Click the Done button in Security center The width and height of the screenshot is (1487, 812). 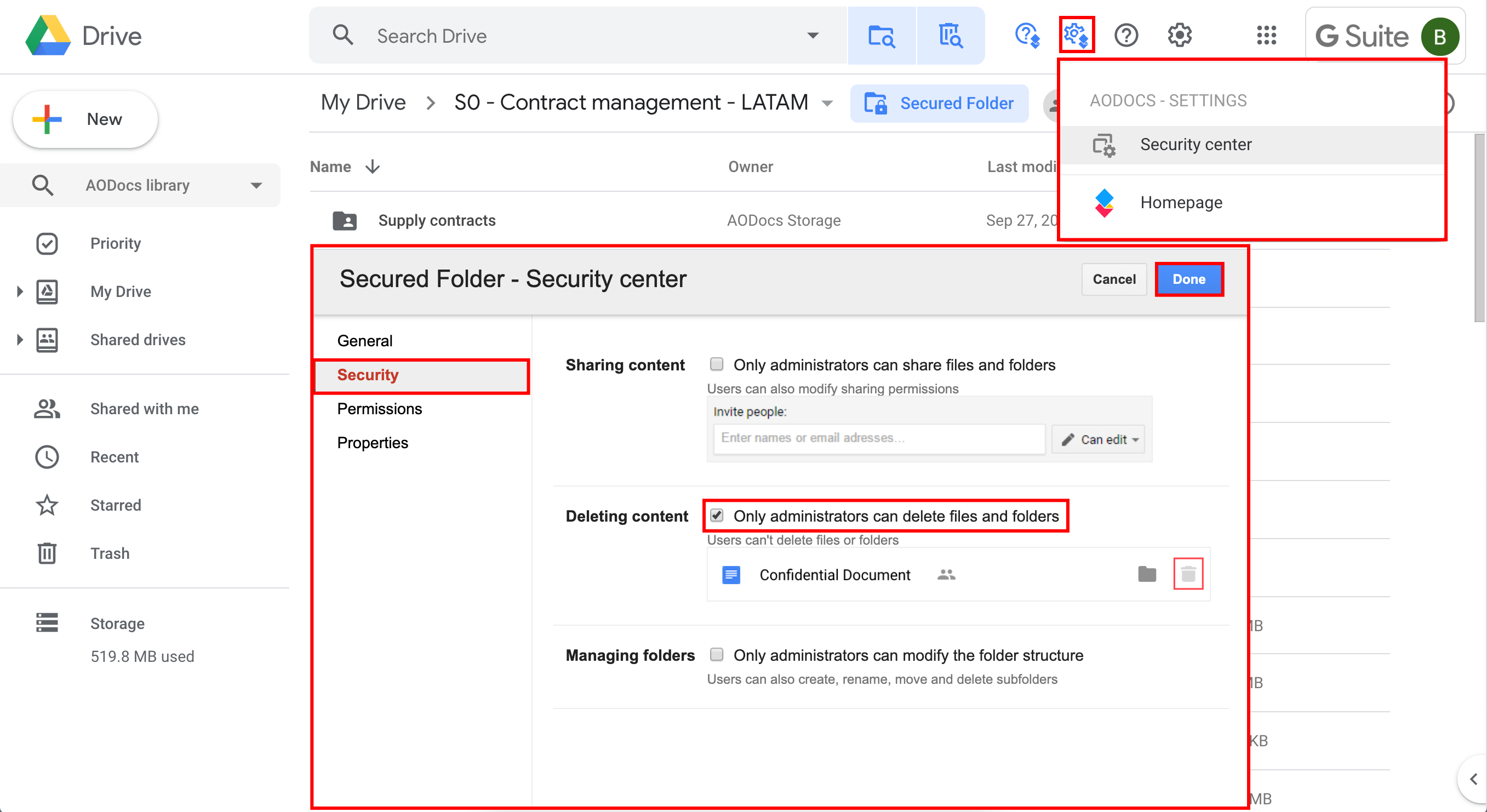point(1189,279)
